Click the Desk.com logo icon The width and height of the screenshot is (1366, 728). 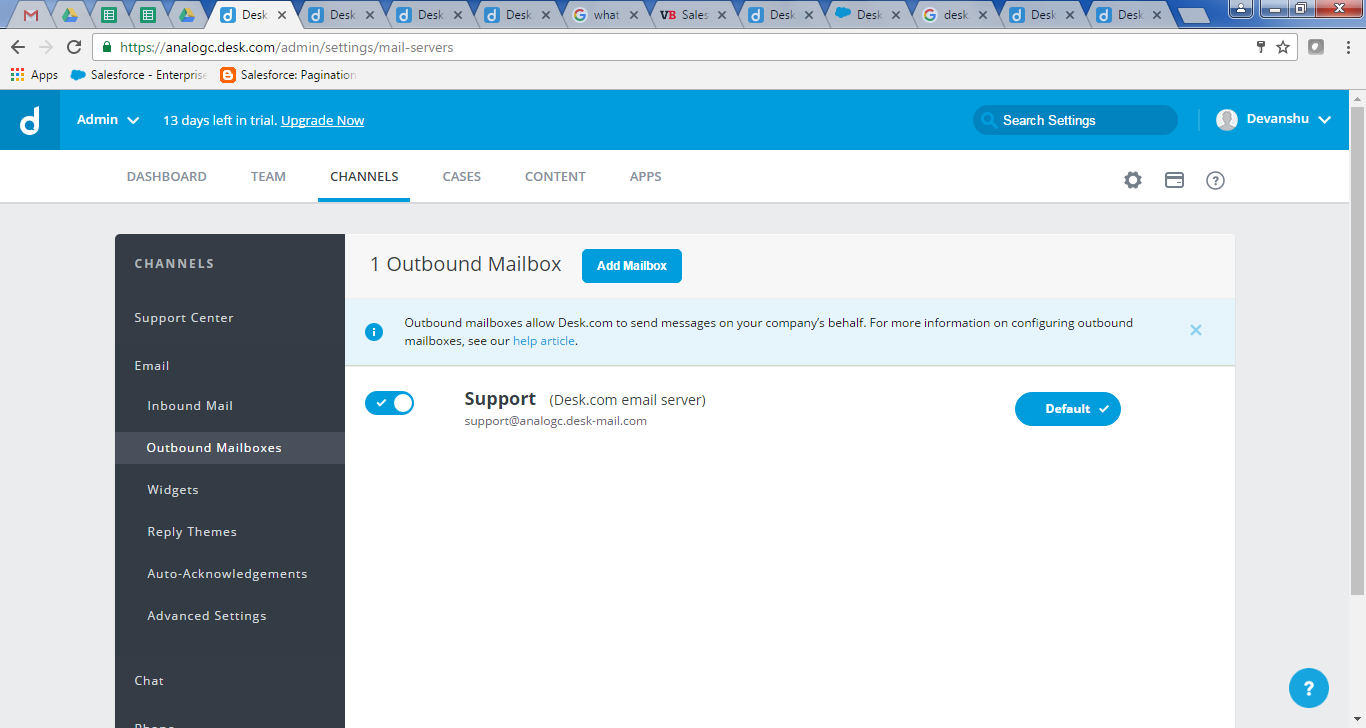click(x=30, y=120)
